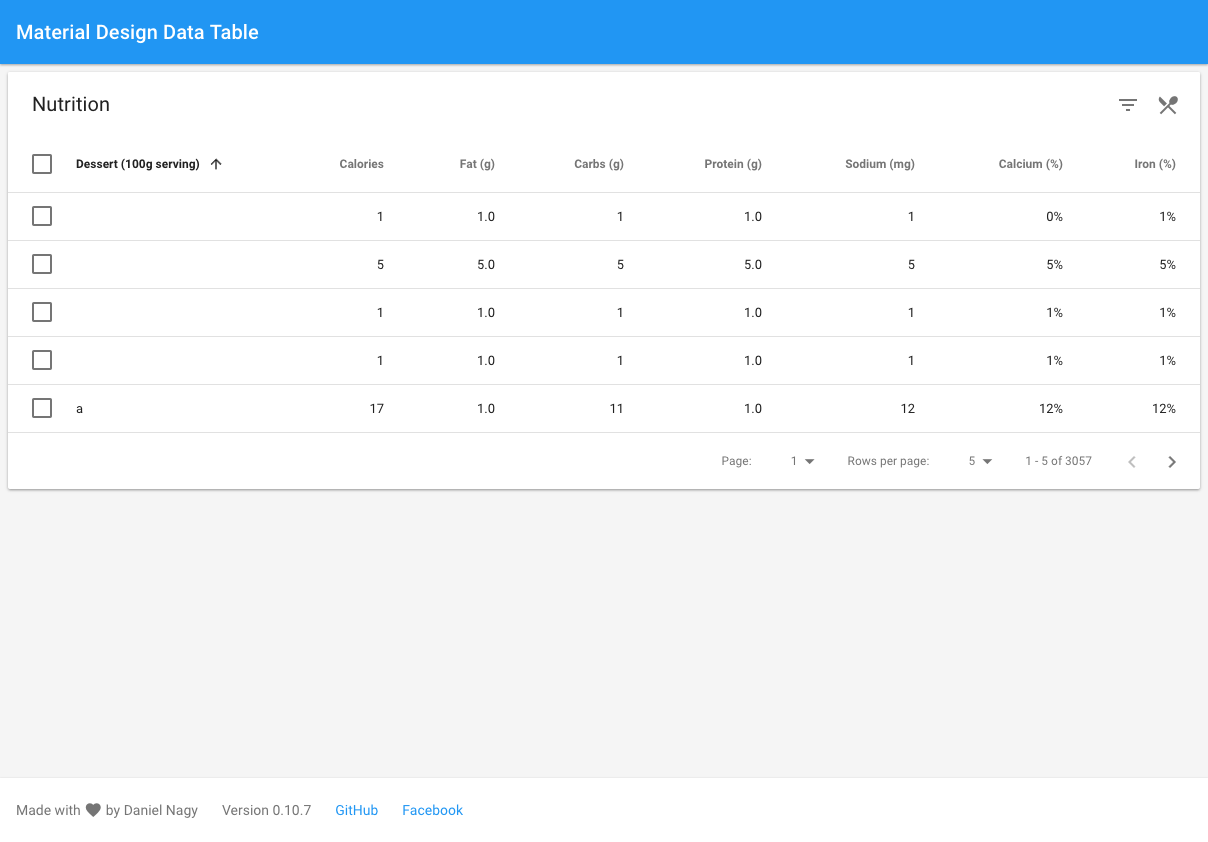The image size is (1208, 842).
Task: Open the Rows per page dropdown
Action: tap(979, 461)
